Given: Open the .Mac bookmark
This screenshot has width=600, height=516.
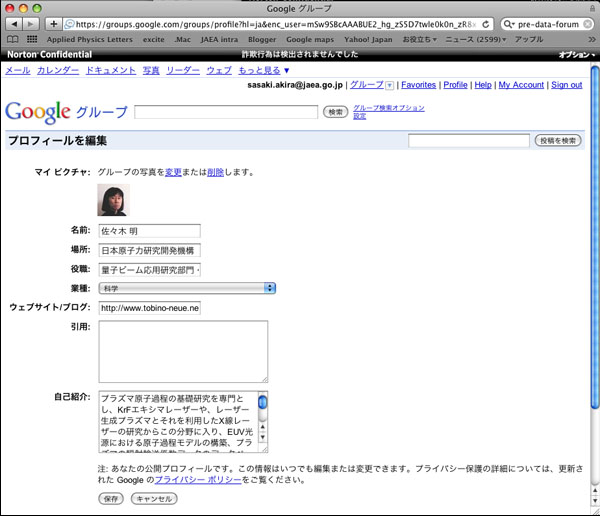Looking at the screenshot, I should point(183,39).
